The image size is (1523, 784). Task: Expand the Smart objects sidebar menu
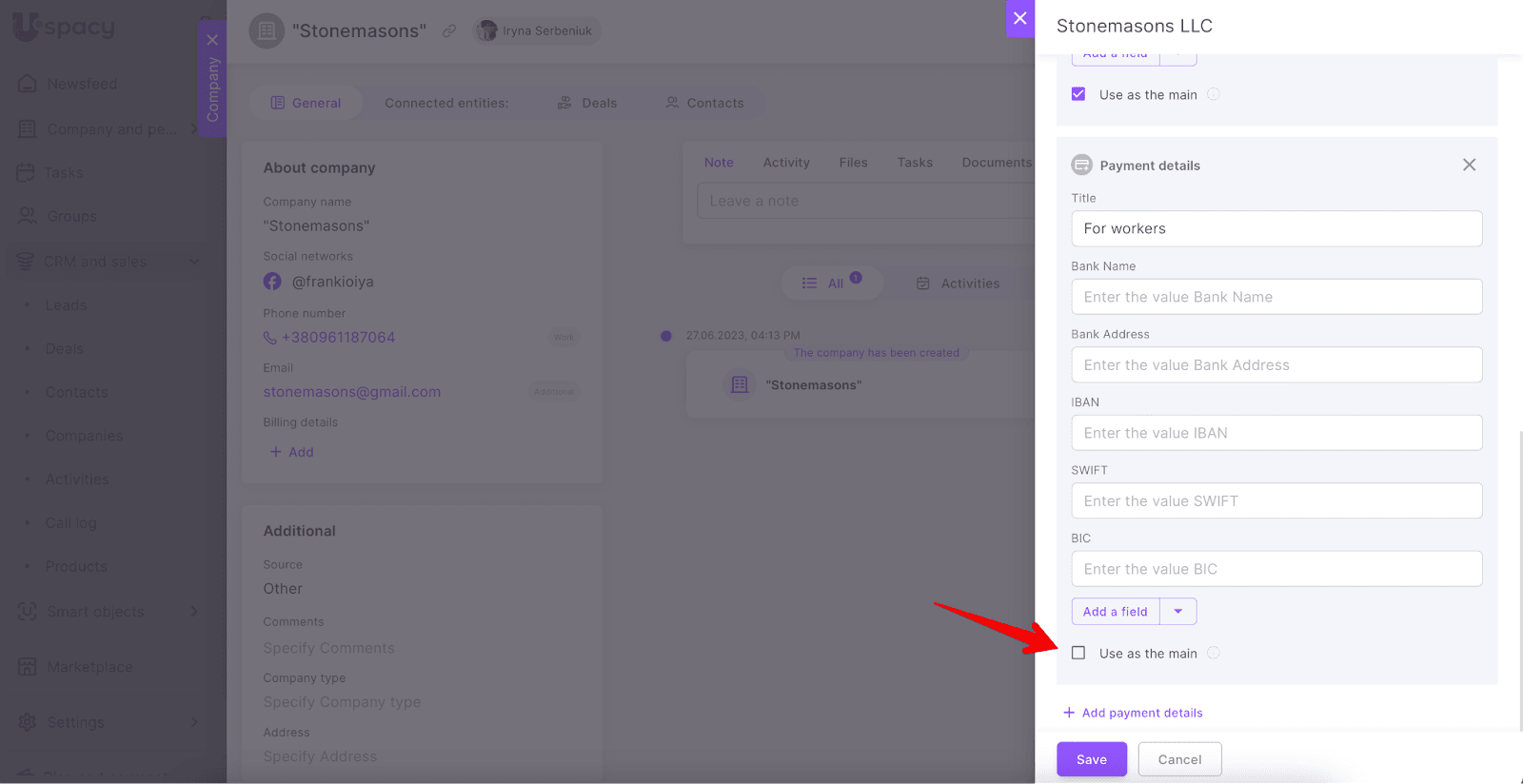tap(194, 612)
